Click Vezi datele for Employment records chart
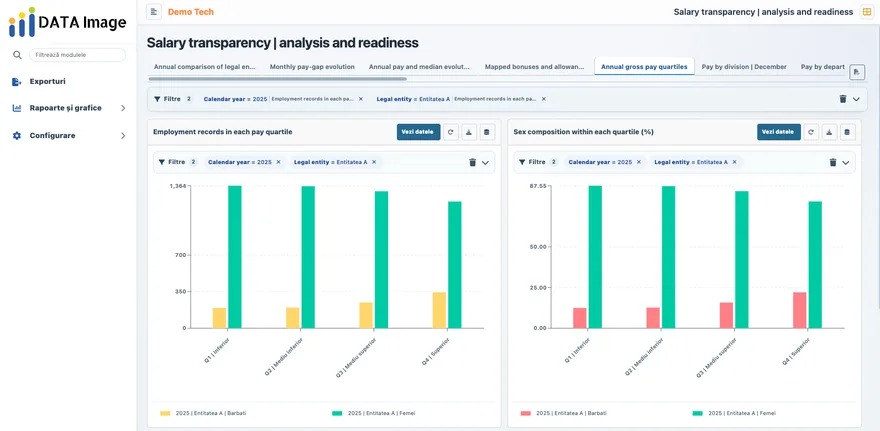Image resolution: width=880 pixels, height=431 pixels. [418, 132]
